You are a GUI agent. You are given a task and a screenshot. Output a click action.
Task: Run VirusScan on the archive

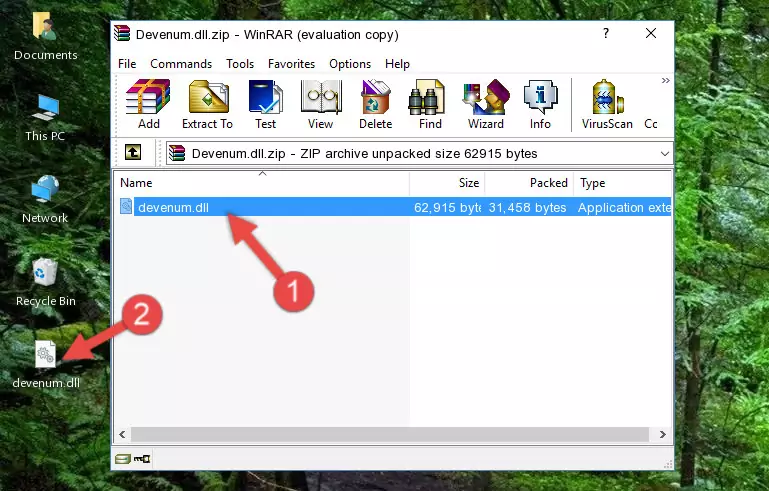coord(607,104)
